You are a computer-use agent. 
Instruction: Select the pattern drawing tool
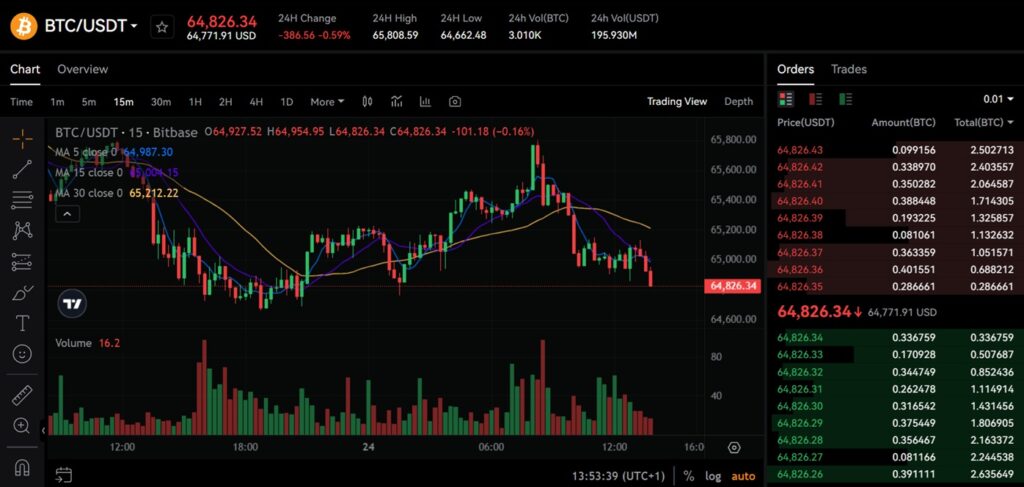pos(22,230)
